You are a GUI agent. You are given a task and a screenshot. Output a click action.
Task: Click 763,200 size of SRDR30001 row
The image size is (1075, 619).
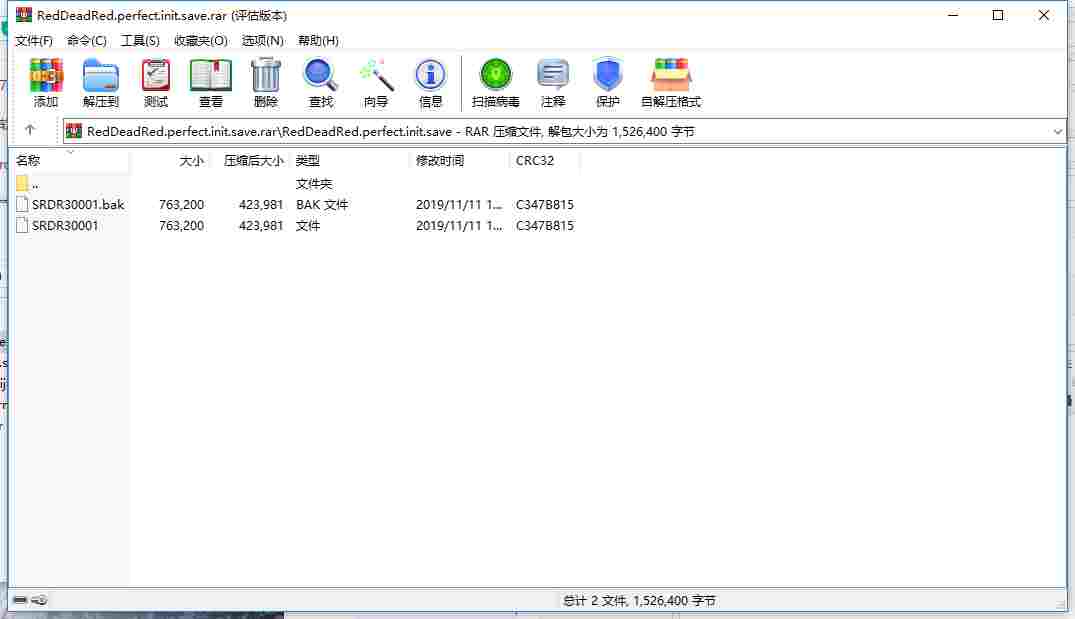coord(181,225)
